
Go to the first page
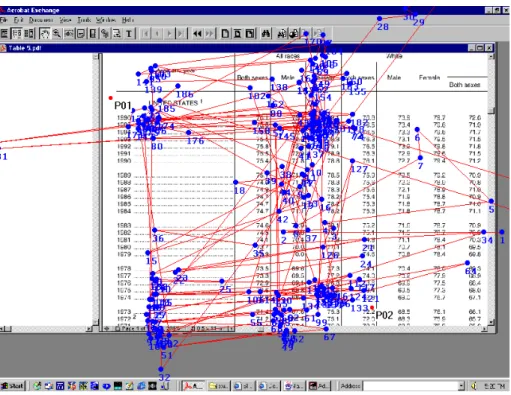(x=145, y=34)
